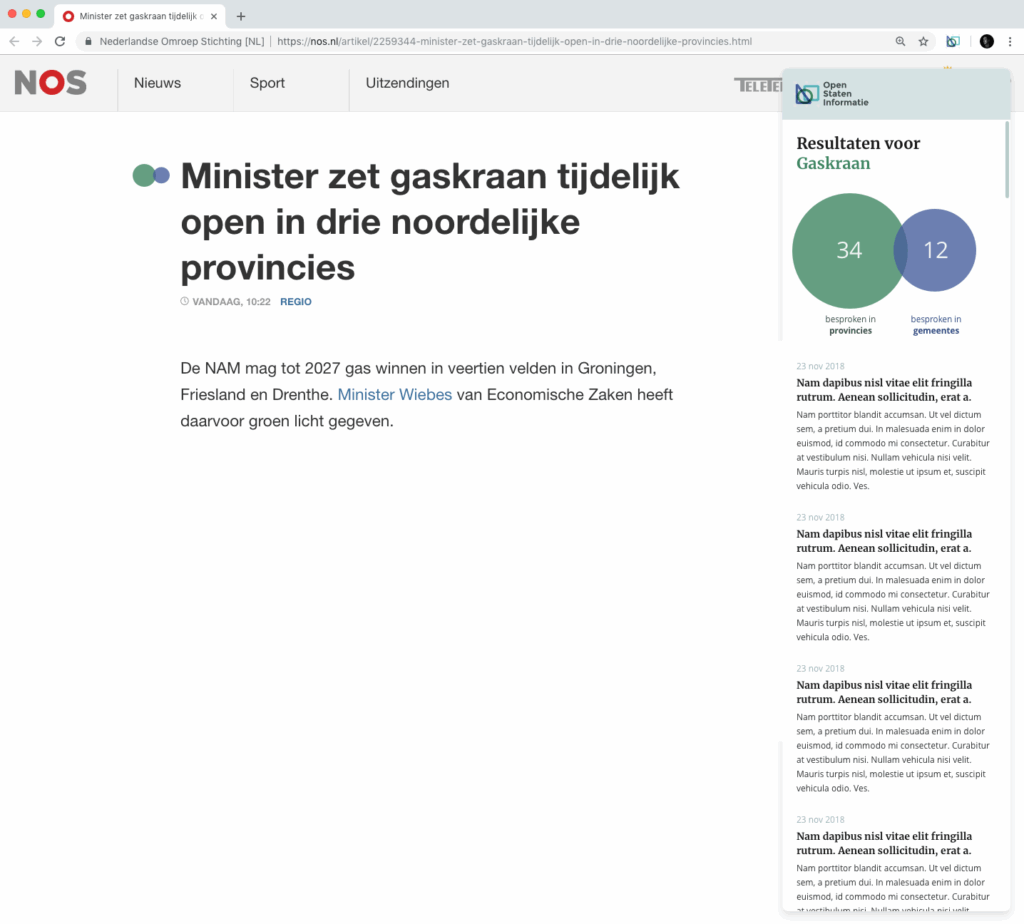Bookmark this page with the star icon

[x=924, y=42]
